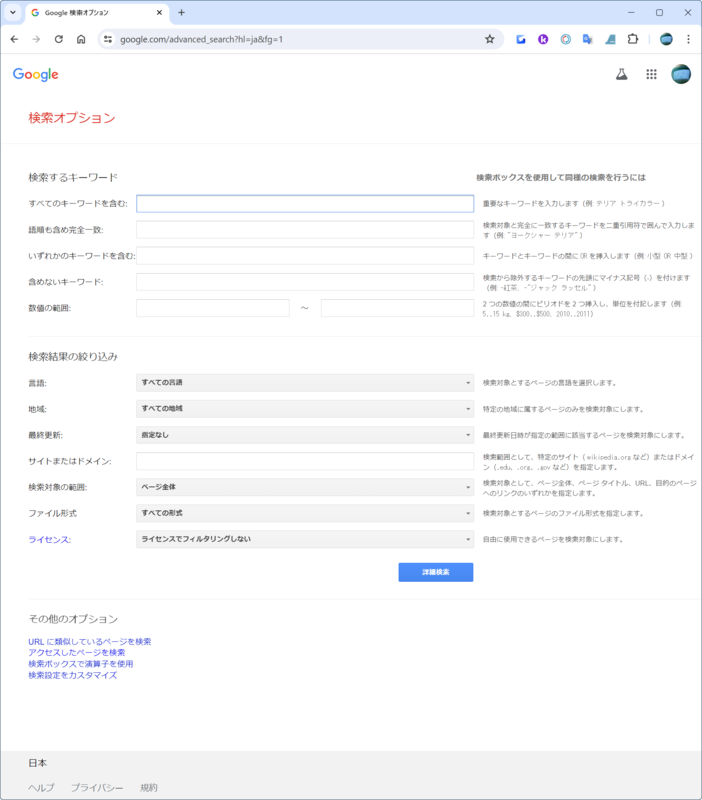Click the その他のオプション heading
Viewport: 702px width, 800px height.
73,619
